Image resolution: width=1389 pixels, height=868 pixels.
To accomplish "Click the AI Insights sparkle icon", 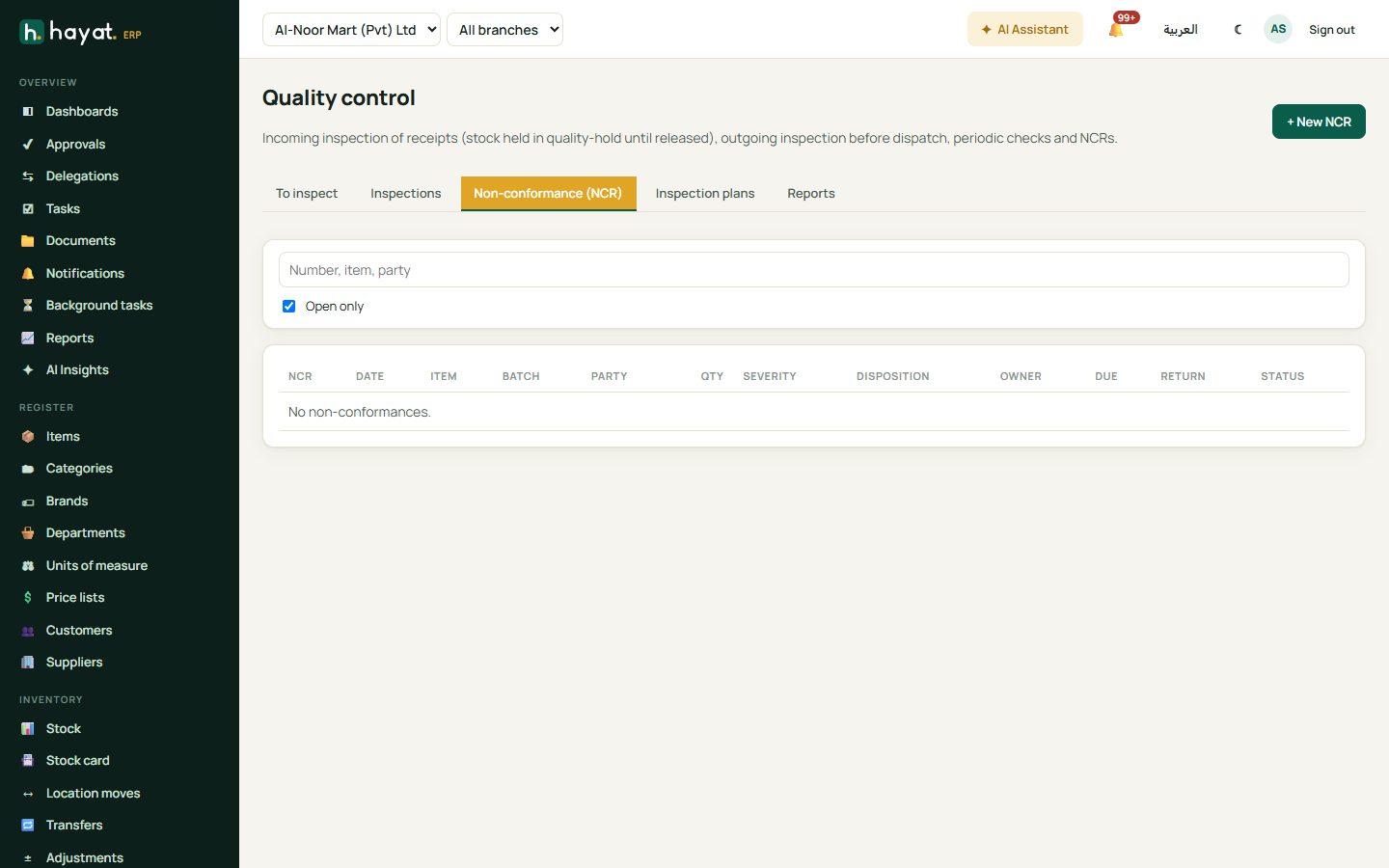I will pyautogui.click(x=28, y=370).
